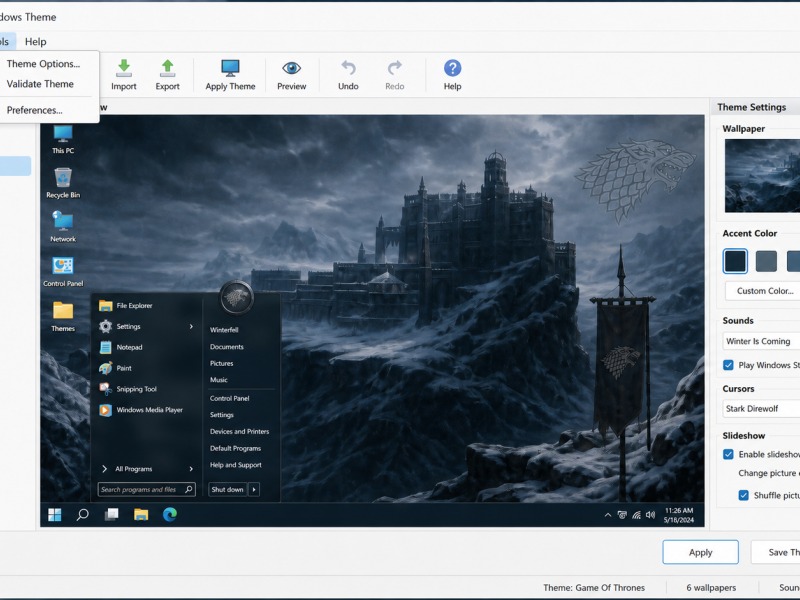
Task: Click the network icon in preview tray
Action: tap(636, 515)
